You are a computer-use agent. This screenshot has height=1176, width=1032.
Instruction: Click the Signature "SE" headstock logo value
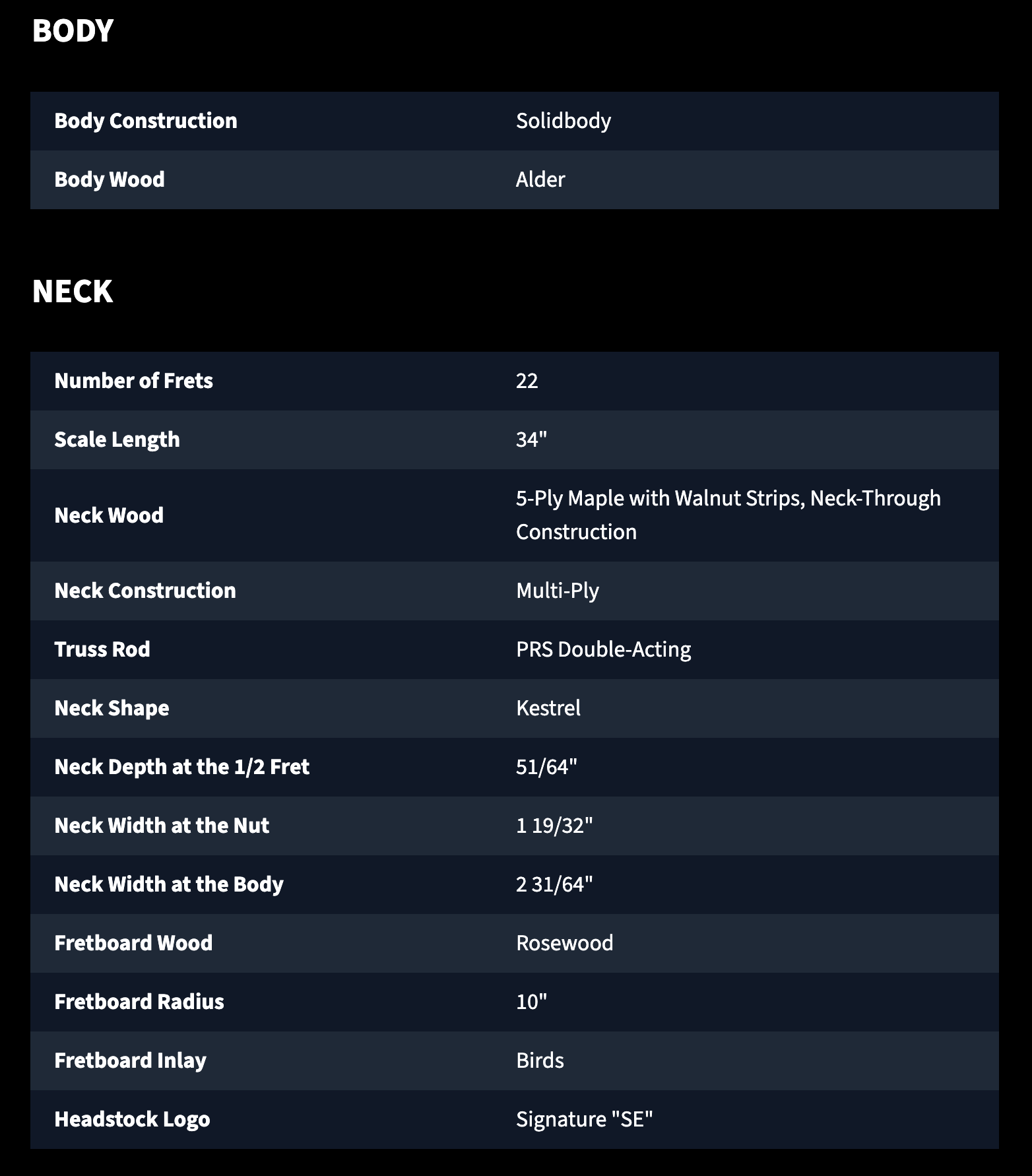[x=585, y=1119]
